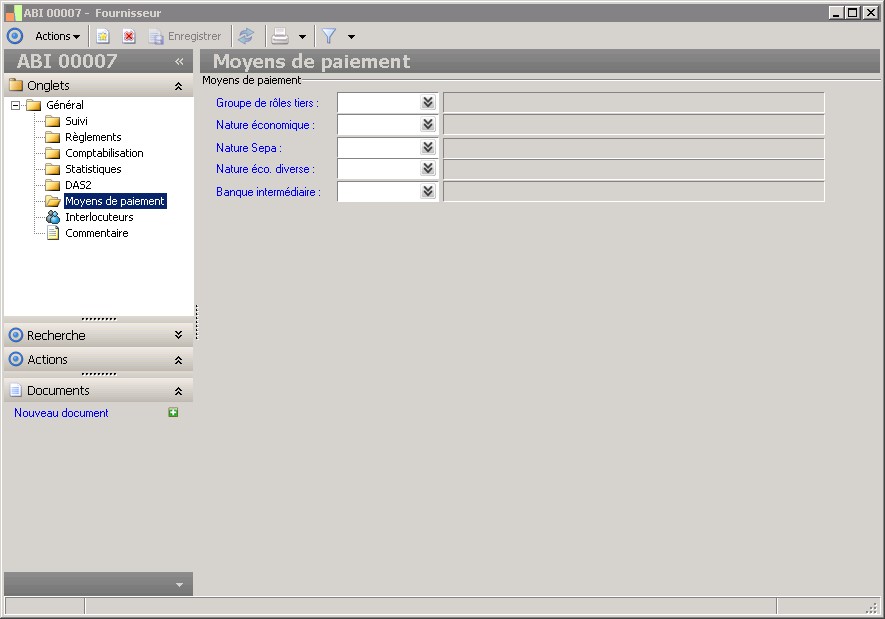This screenshot has width=885, height=619.
Task: Select Interlocuteurs in the tree
Action: coord(99,217)
